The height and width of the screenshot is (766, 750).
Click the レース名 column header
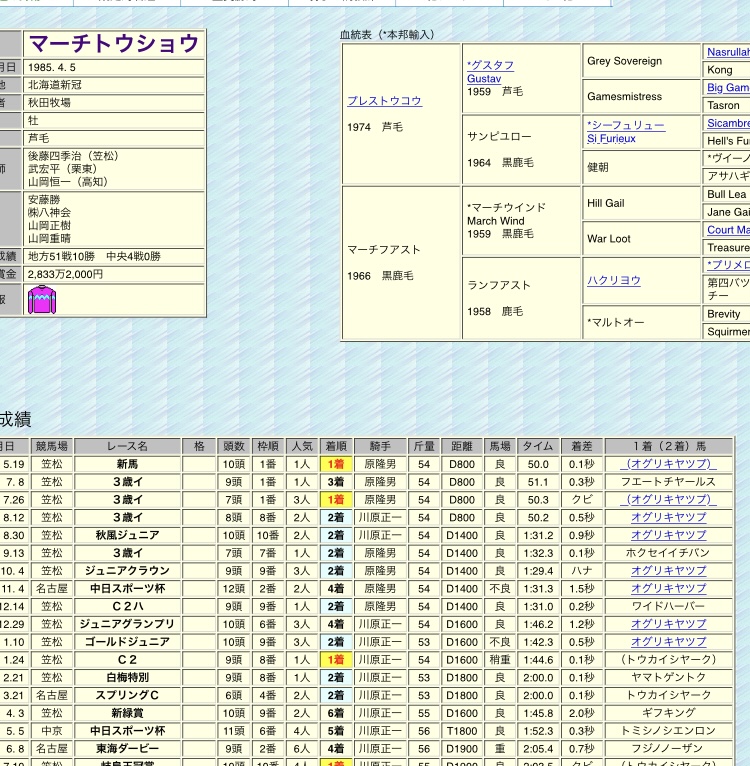pyautogui.click(x=128, y=446)
